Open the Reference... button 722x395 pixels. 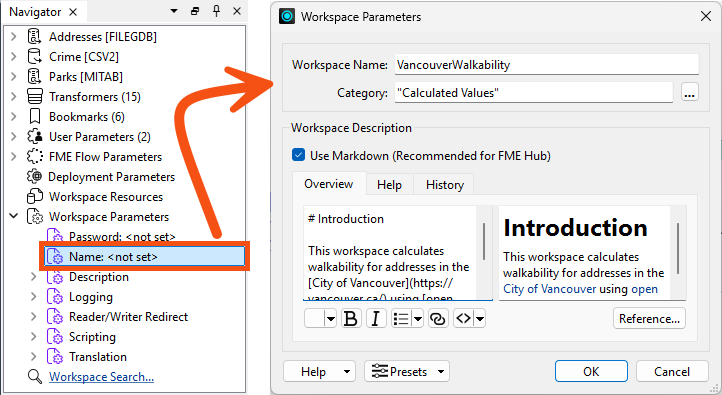[x=649, y=319]
